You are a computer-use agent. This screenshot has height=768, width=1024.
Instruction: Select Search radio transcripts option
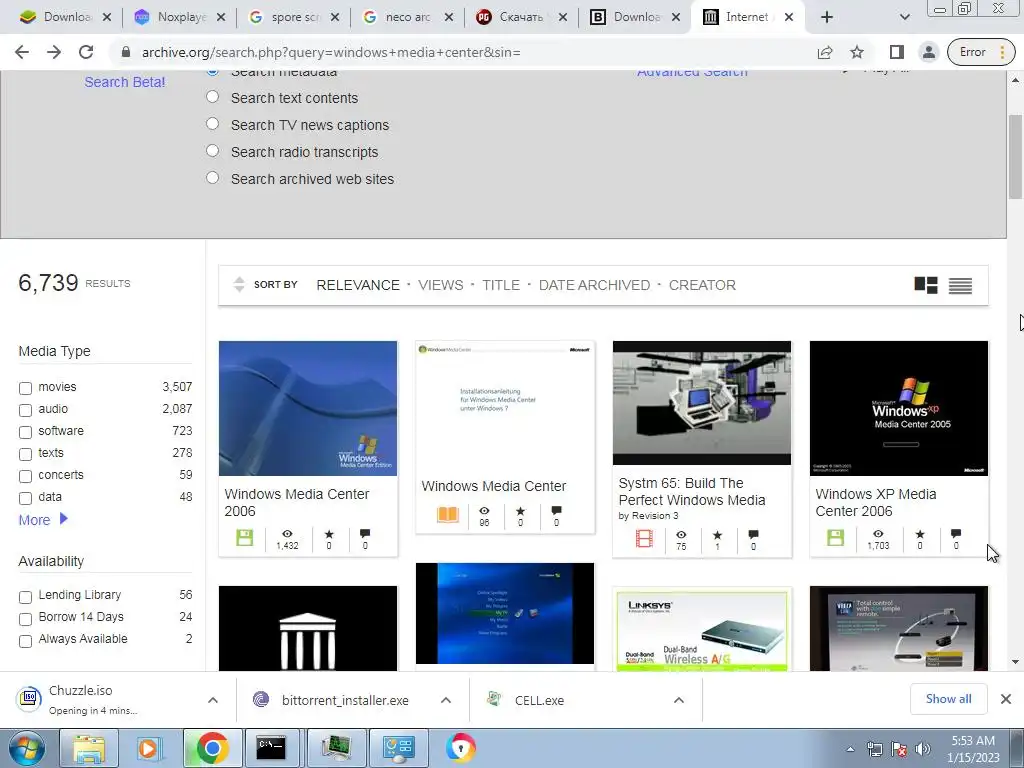click(212, 151)
